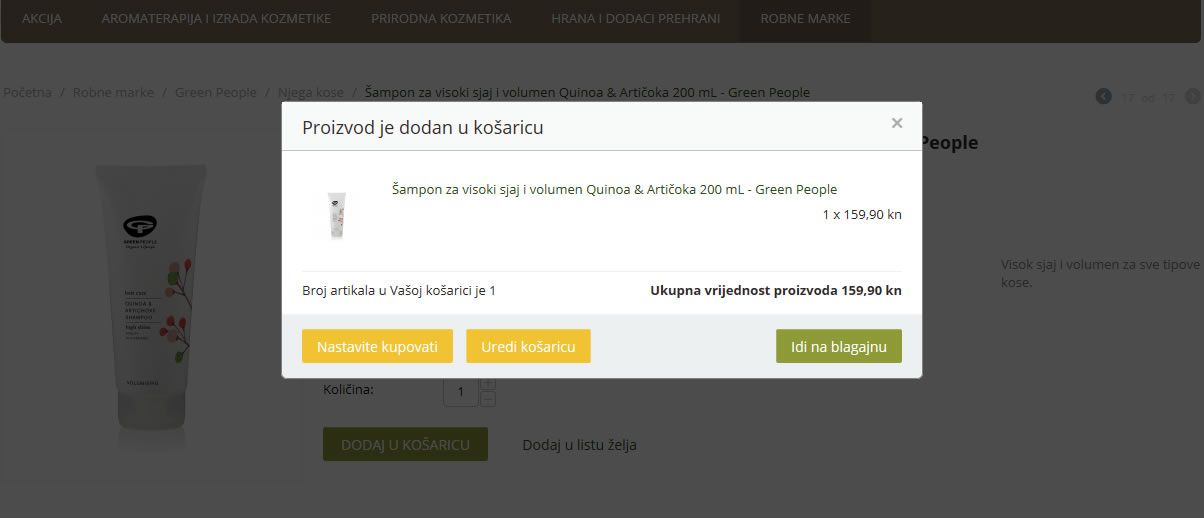
Task: Click Dodaj u listu želja link
Action: [579, 445]
